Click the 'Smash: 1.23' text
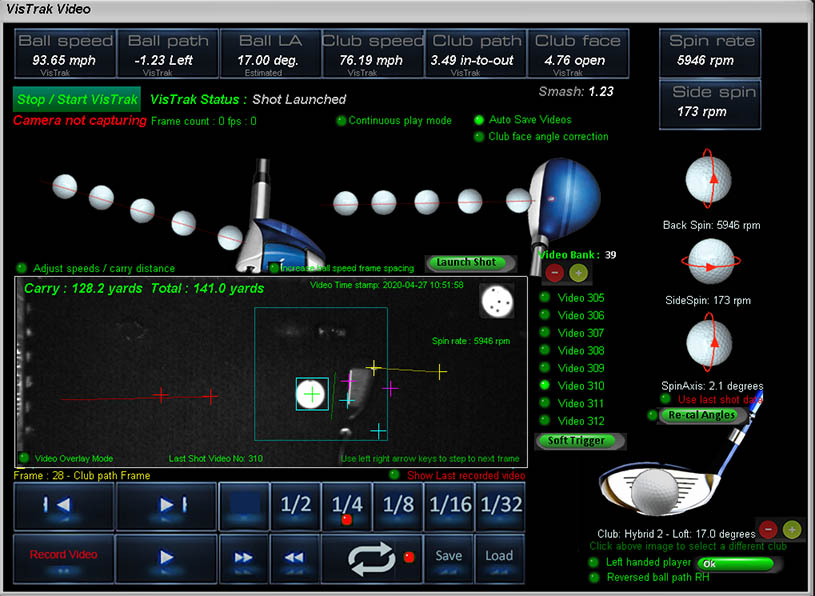Screen dimensions: 815x596 tap(576, 92)
